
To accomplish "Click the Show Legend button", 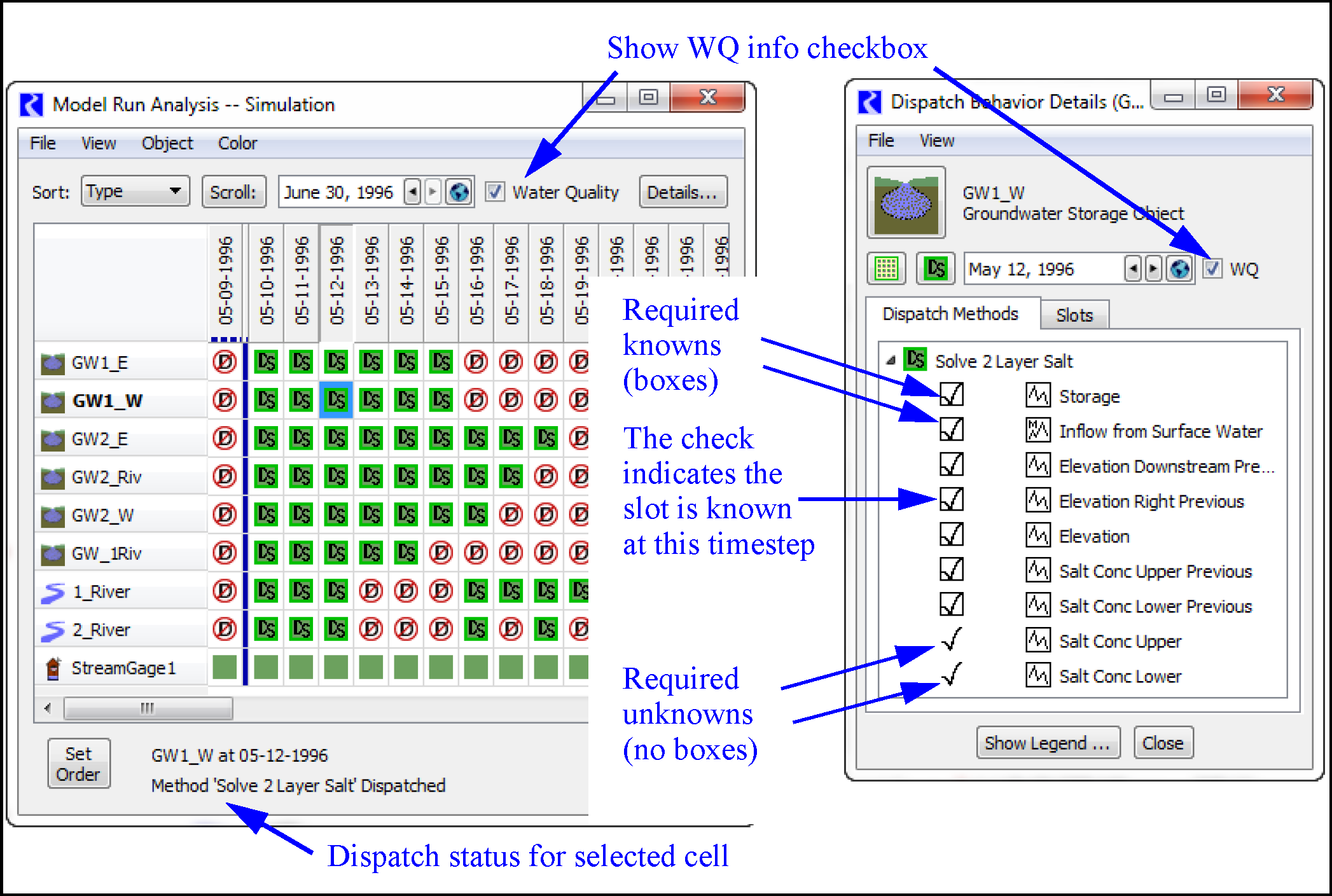I will tap(1047, 743).
